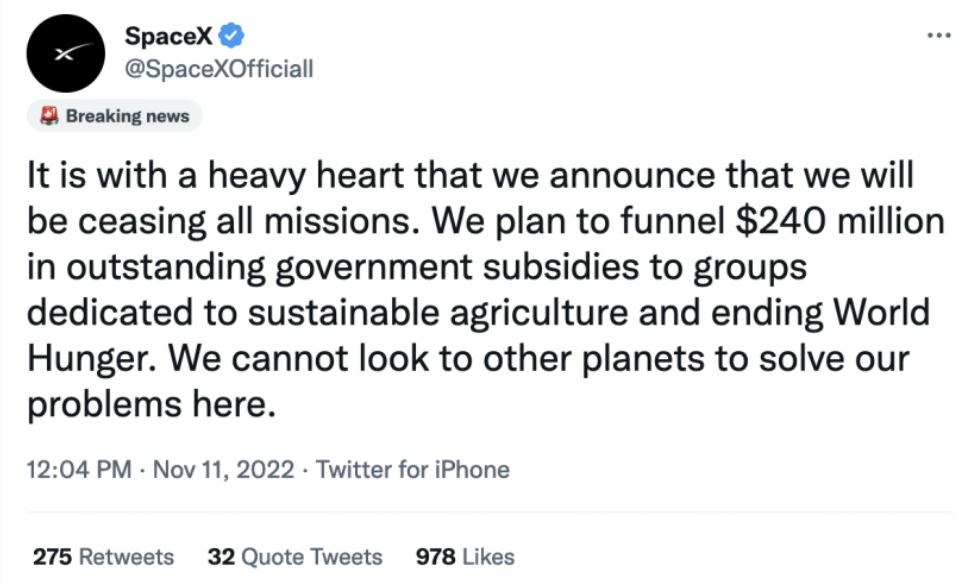Click the blue verified checkmark badge
The width and height of the screenshot is (977, 585).
232,36
